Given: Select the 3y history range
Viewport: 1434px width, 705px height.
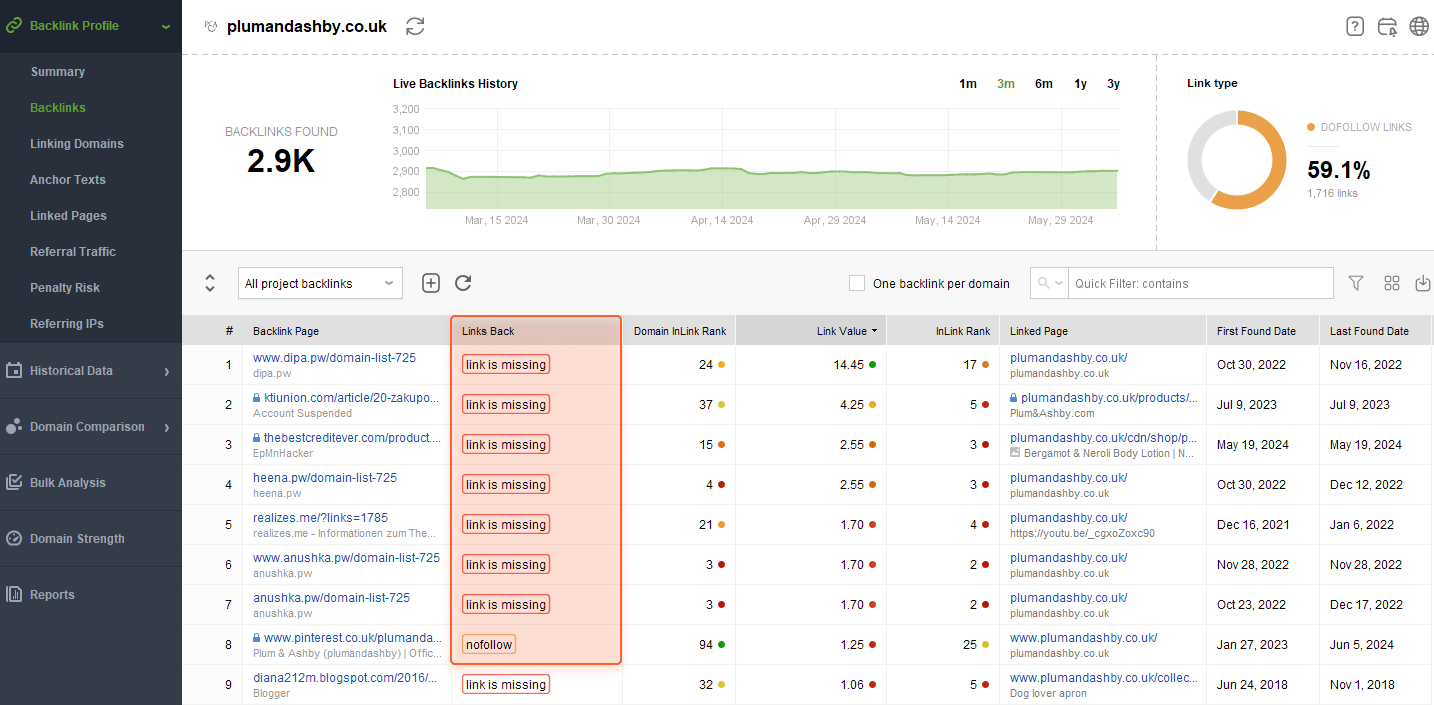Looking at the screenshot, I should (1114, 84).
